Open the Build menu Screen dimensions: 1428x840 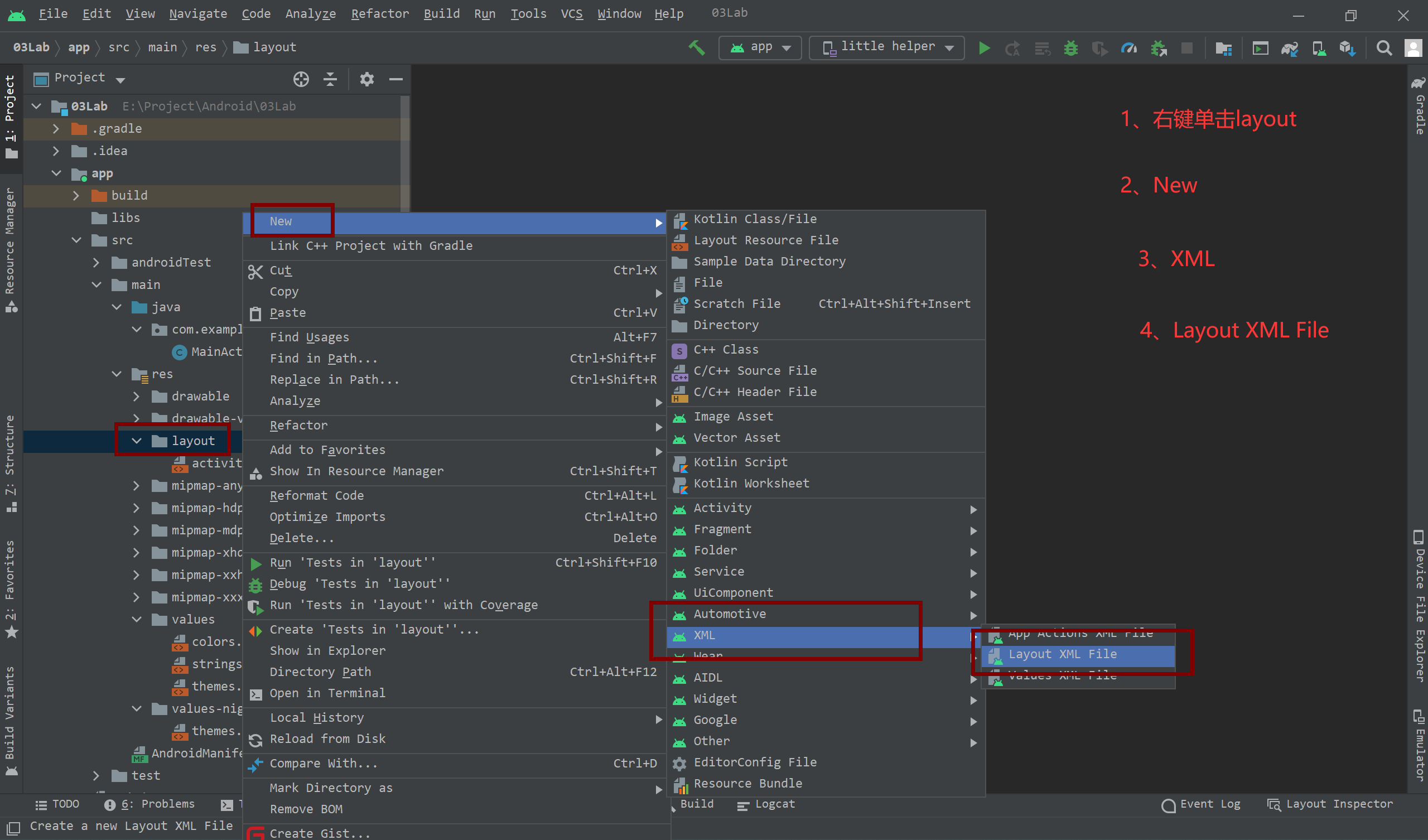coord(441,13)
